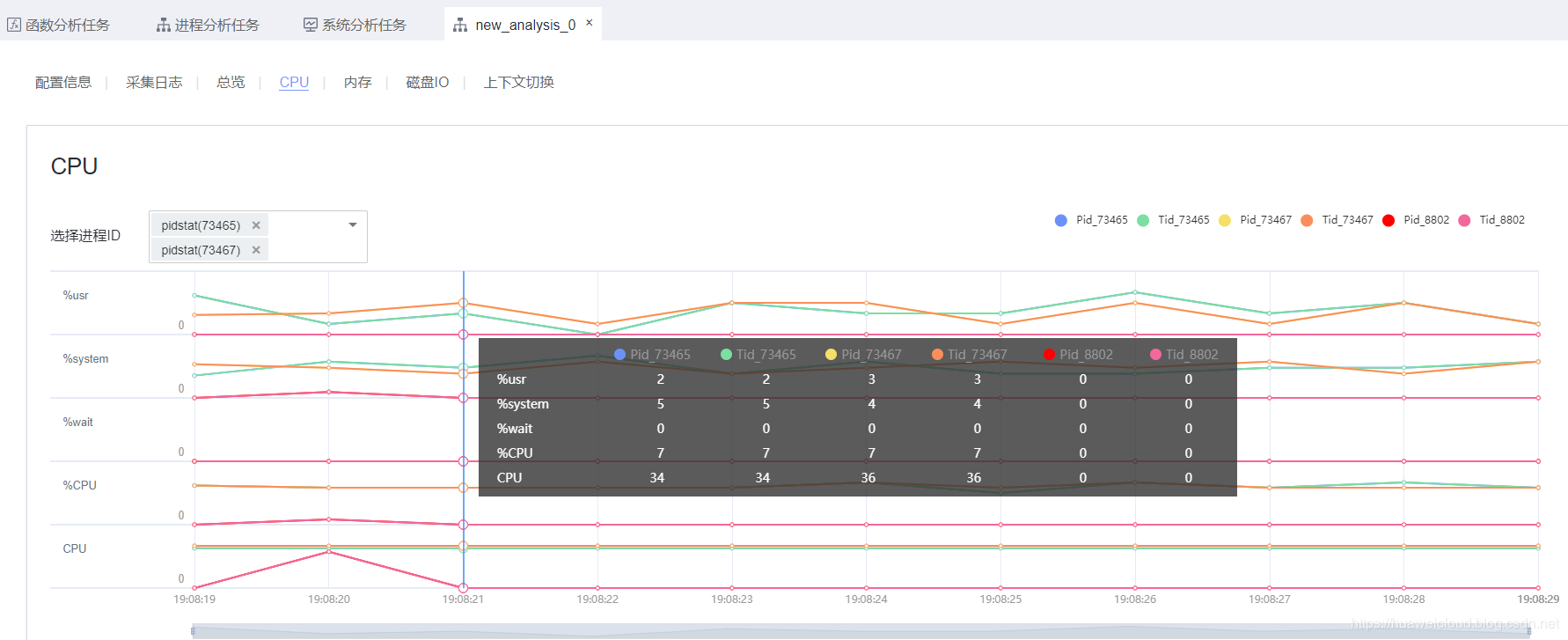Switch to the 内存 tab
The image size is (1568, 640).
(357, 82)
